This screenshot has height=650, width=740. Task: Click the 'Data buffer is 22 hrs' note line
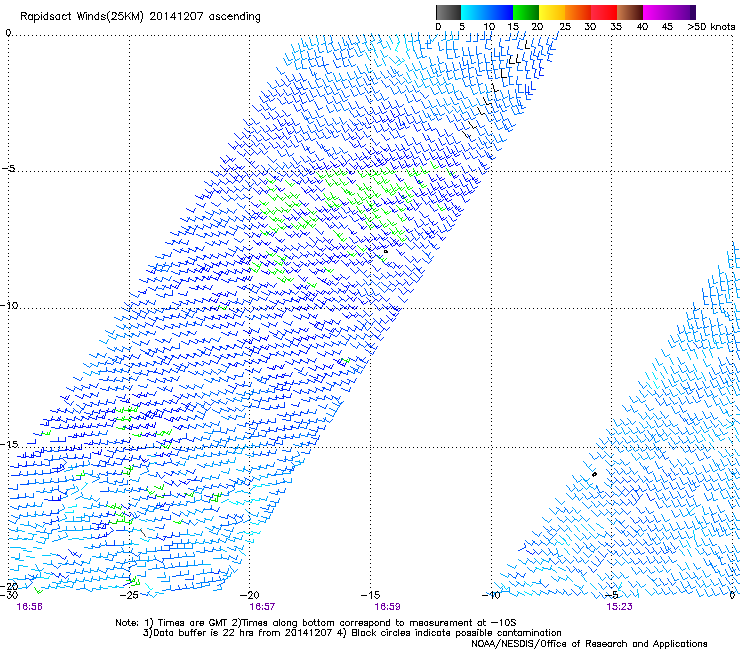coord(352,633)
